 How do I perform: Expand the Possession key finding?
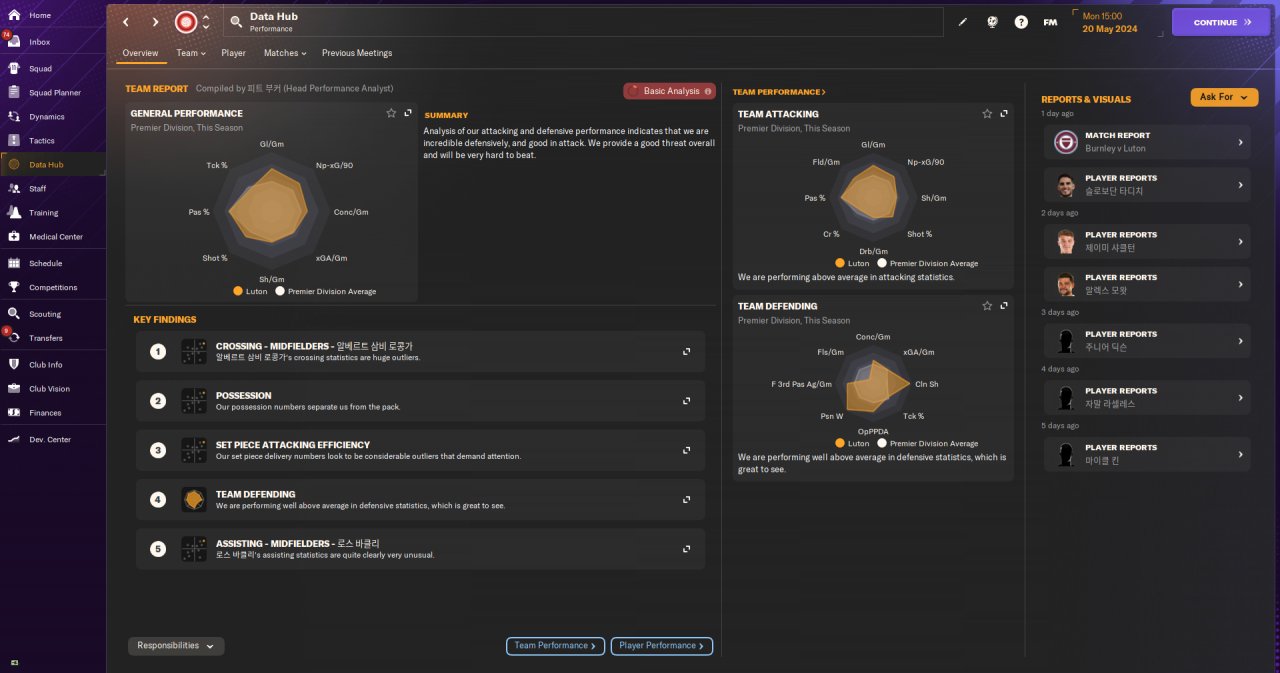tap(686, 401)
